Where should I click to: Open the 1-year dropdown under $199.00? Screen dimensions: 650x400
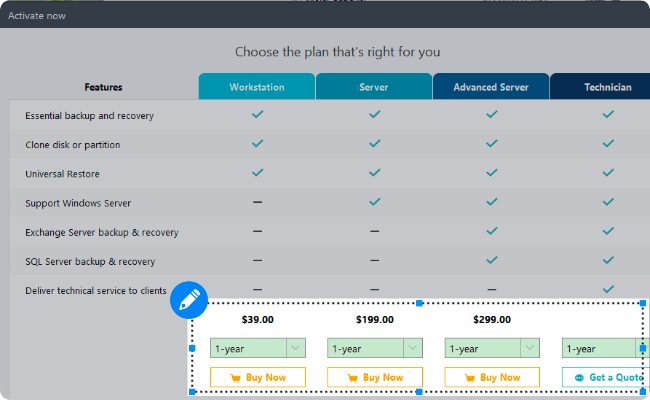[x=413, y=348]
